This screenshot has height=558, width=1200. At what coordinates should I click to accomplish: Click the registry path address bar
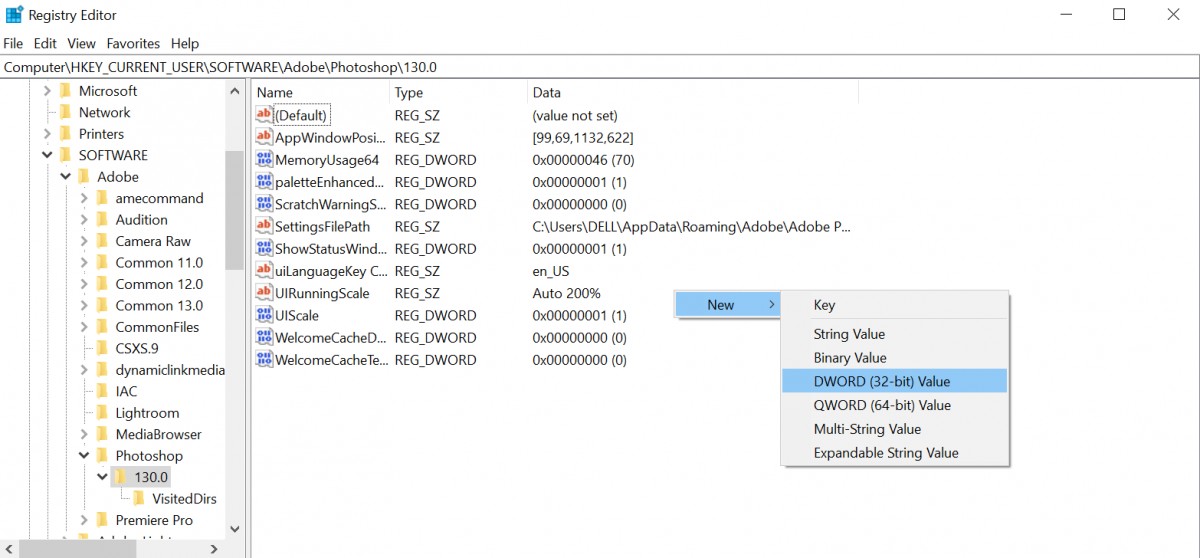point(600,67)
